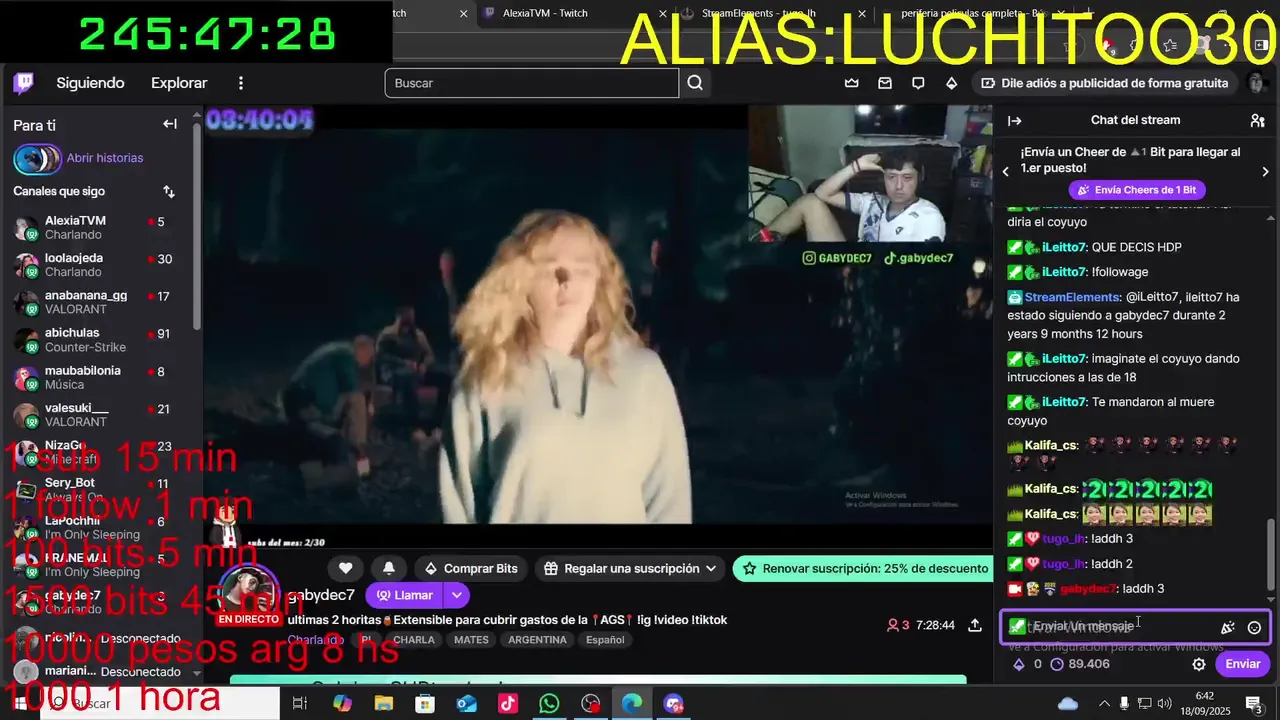
Task: Toggle stream notifications bell
Action: tap(389, 568)
